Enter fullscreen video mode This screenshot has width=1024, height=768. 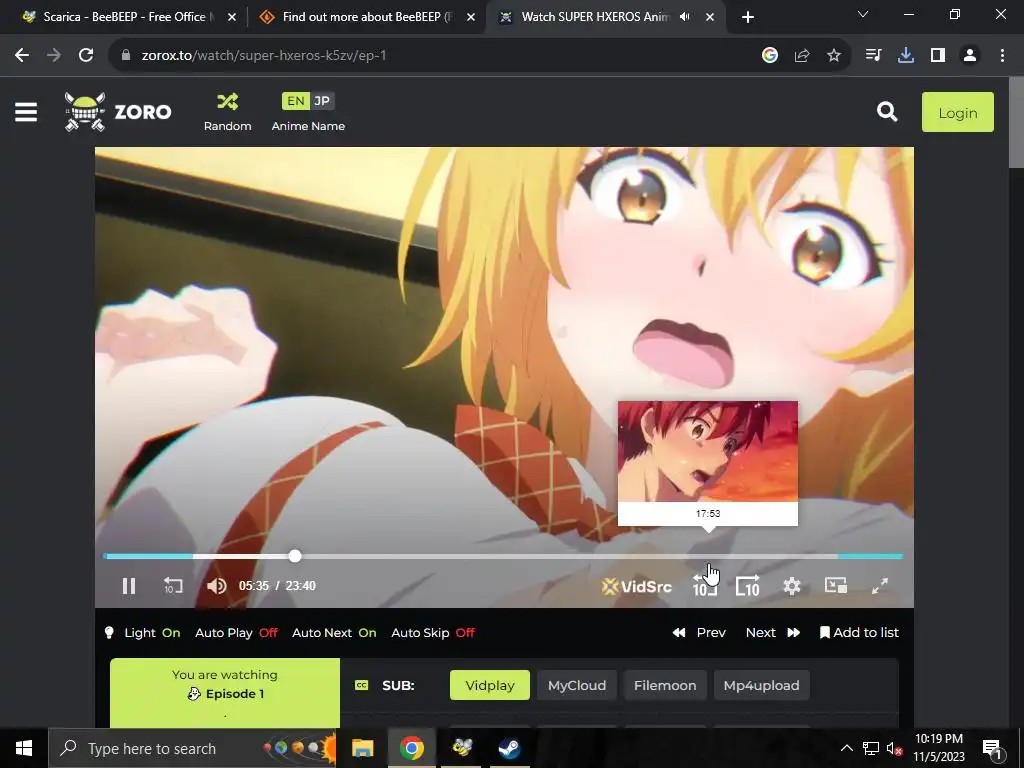tap(880, 586)
